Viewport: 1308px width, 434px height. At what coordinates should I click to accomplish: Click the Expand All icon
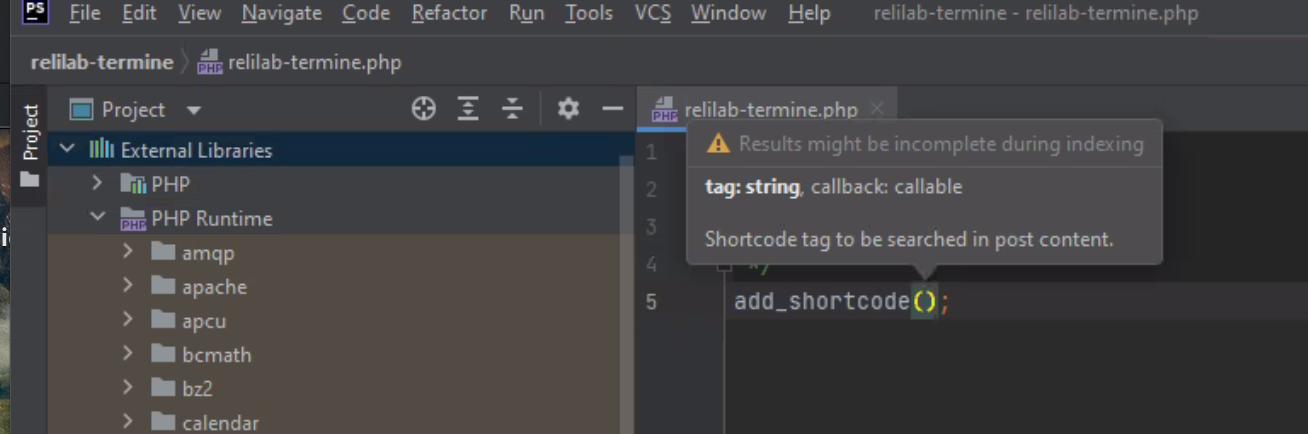(468, 109)
